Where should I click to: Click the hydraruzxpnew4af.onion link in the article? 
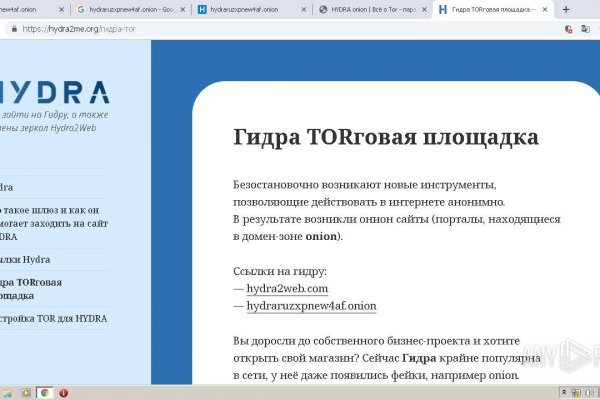coord(311,305)
